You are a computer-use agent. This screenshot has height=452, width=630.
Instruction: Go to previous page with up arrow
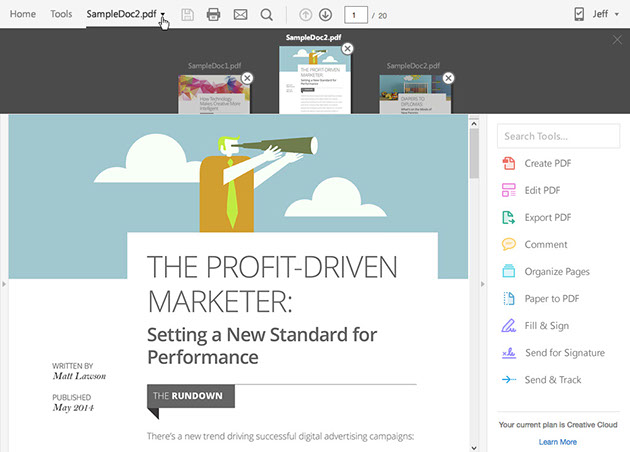coord(306,15)
